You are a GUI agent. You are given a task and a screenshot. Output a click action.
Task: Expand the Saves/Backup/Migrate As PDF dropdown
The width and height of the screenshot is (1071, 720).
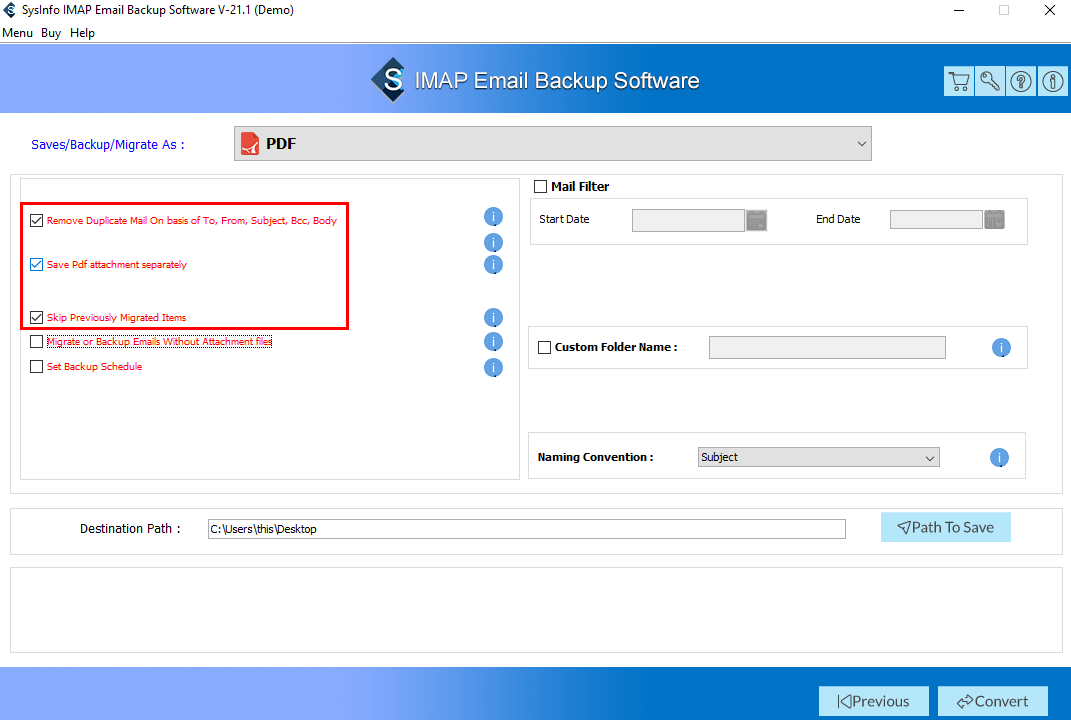553,143
